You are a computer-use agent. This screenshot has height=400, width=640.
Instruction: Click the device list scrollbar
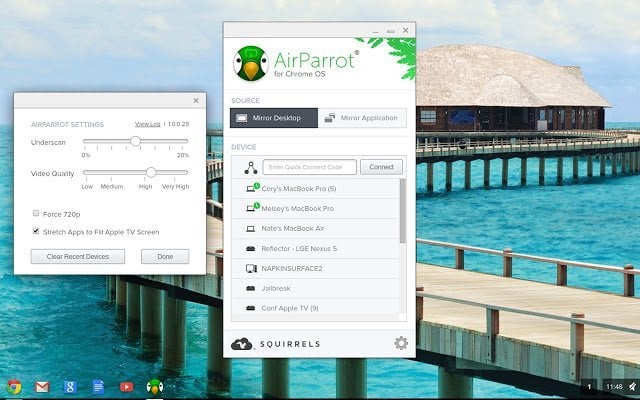pyautogui.click(x=402, y=210)
